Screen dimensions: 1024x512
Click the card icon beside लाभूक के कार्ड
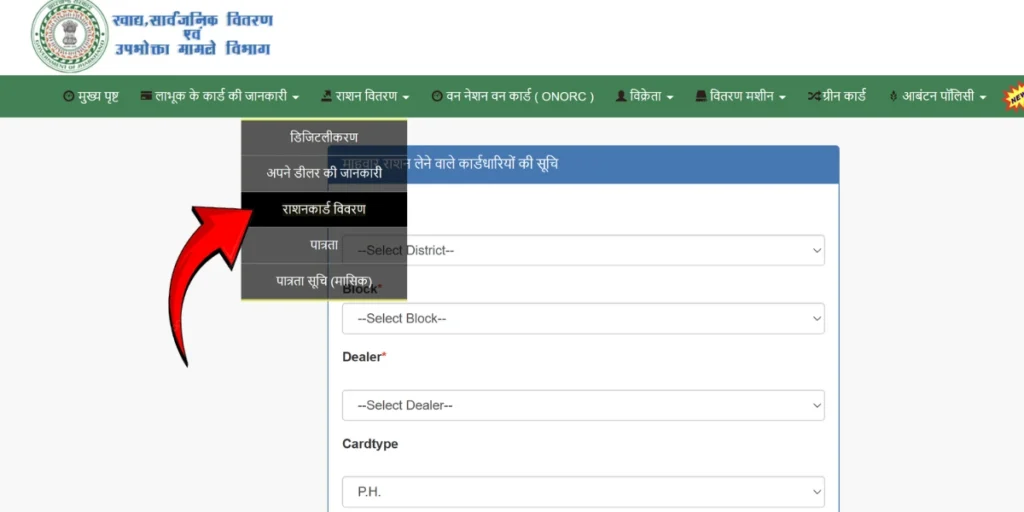click(146, 97)
